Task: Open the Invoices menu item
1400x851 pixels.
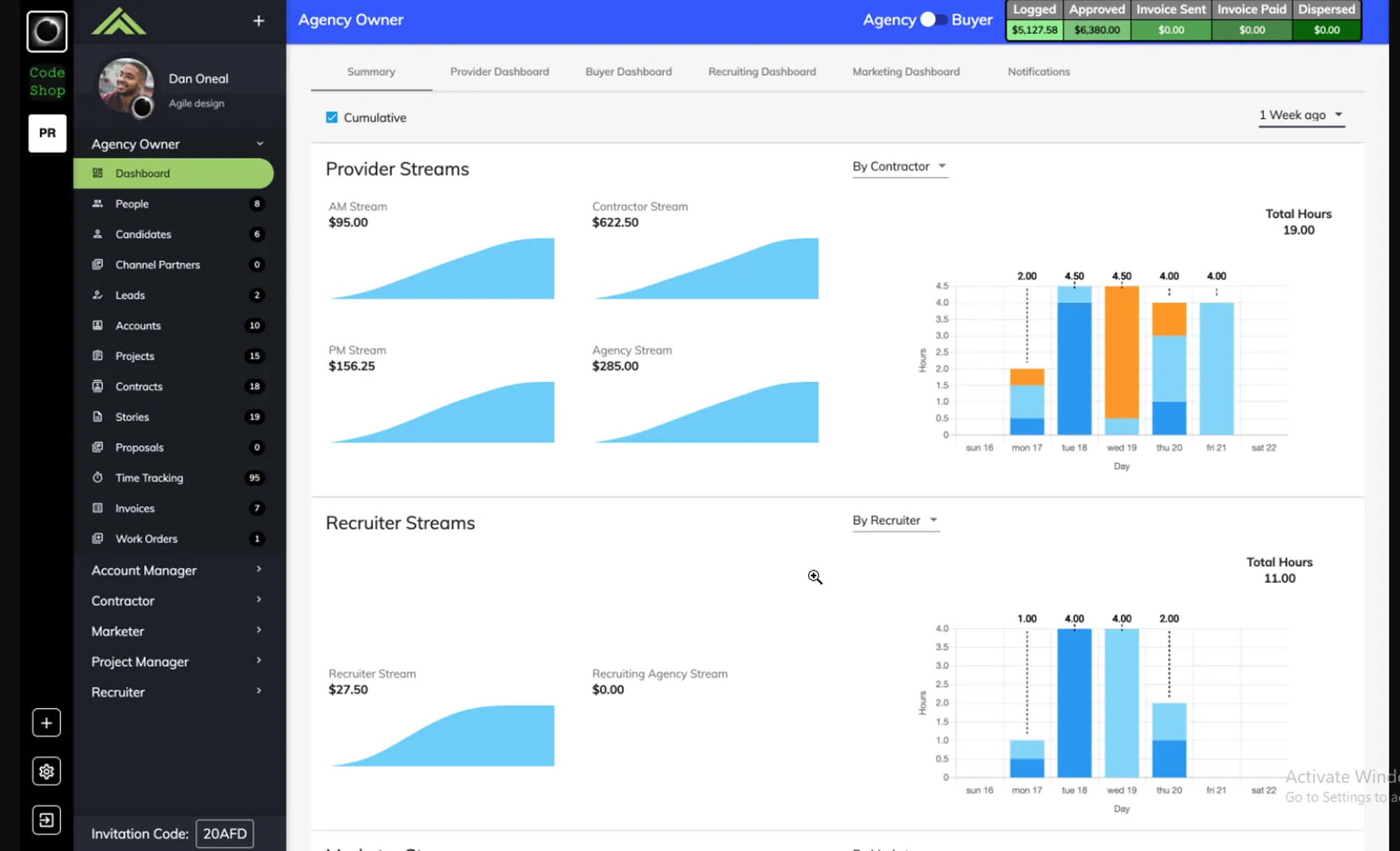Action: point(173,508)
